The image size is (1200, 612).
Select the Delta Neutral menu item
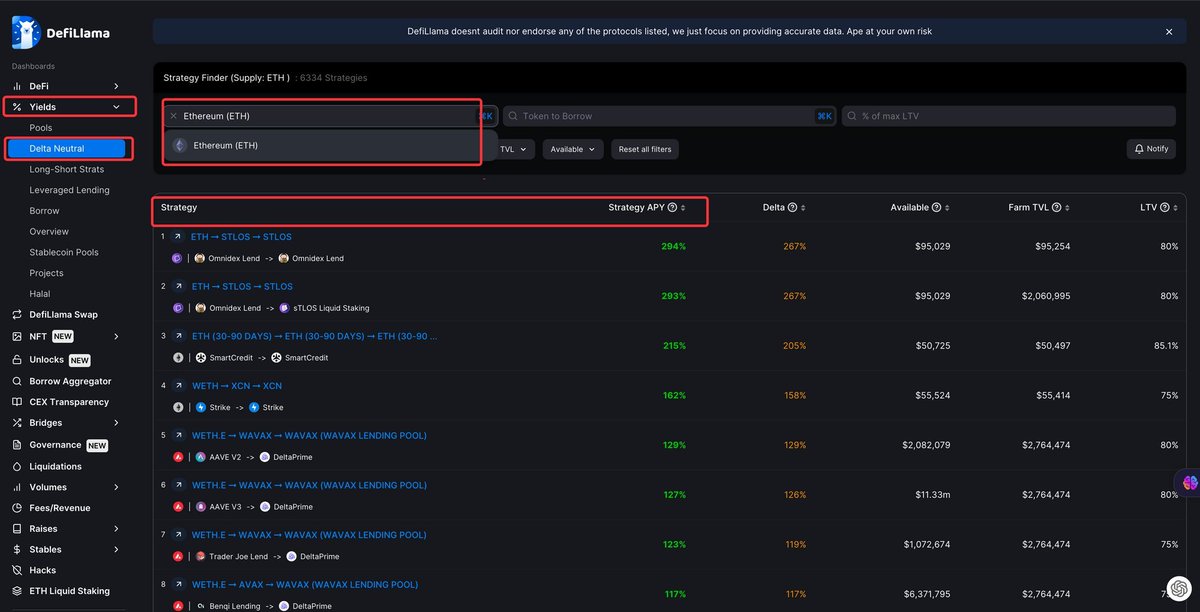(68, 149)
